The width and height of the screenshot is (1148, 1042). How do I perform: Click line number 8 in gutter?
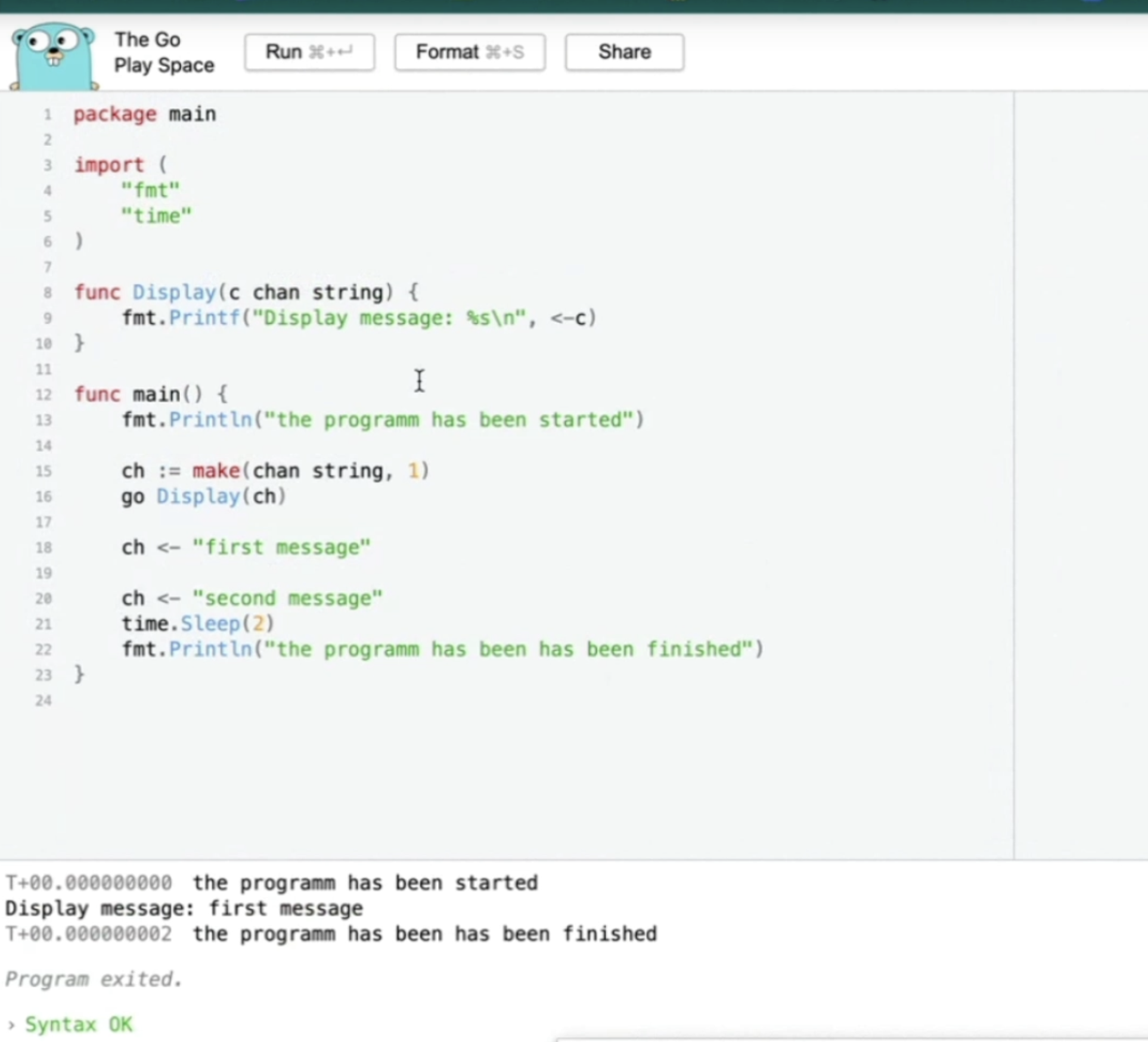[47, 293]
